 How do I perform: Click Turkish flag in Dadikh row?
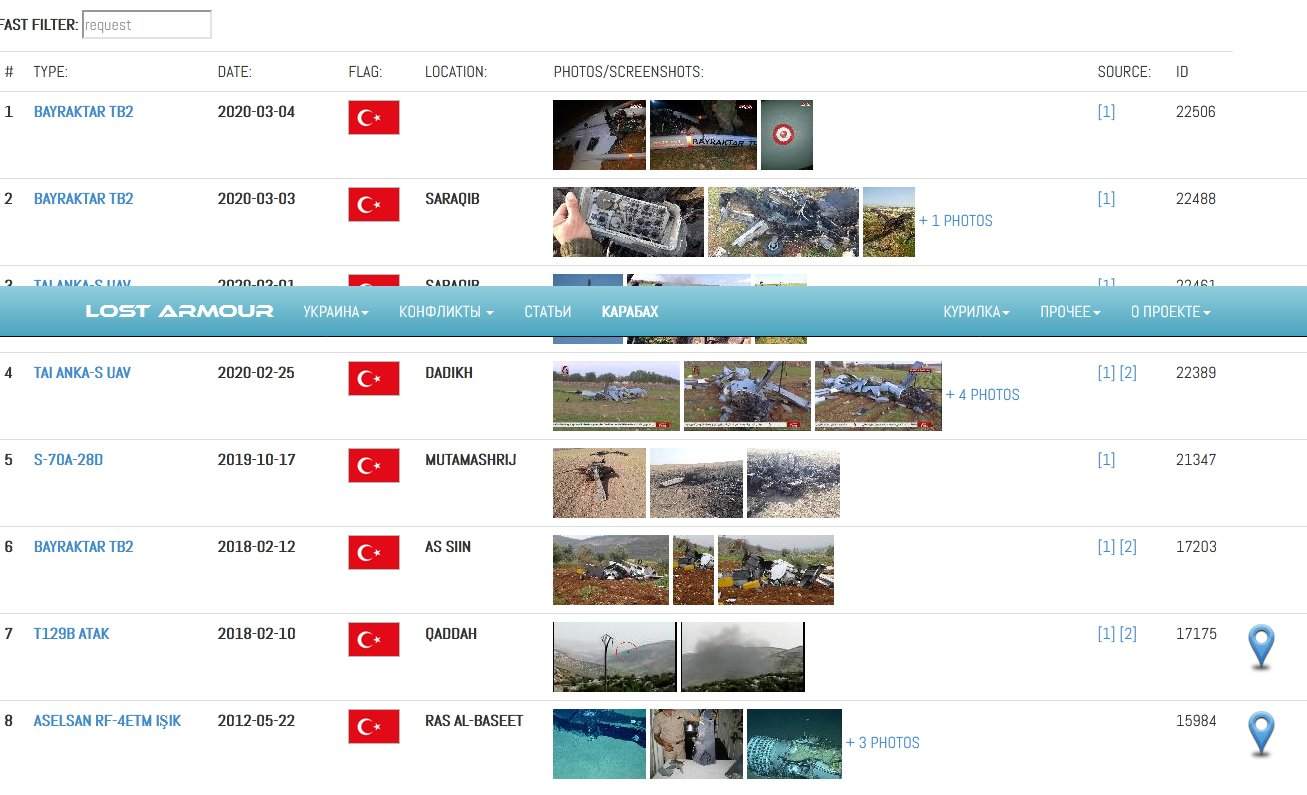(x=374, y=378)
